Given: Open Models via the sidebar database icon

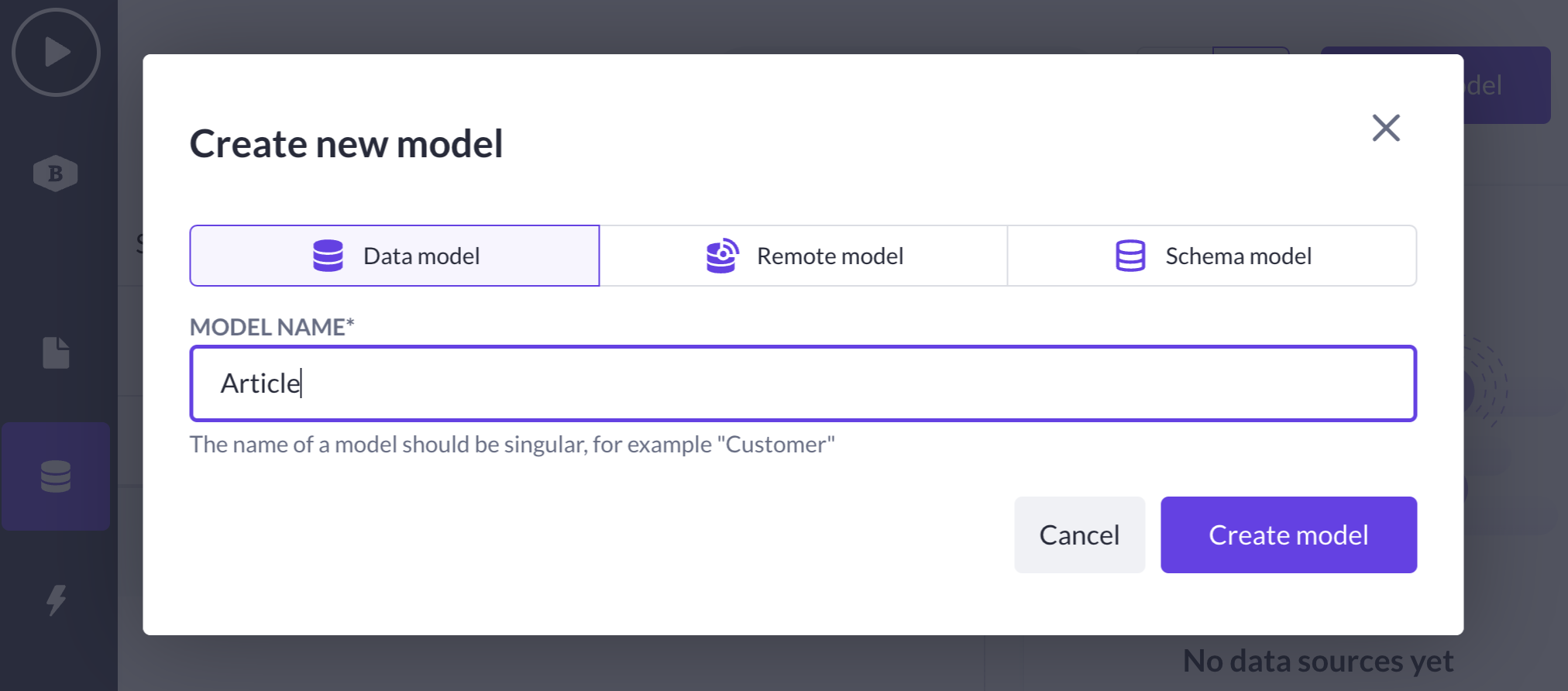Looking at the screenshot, I should click(56, 476).
